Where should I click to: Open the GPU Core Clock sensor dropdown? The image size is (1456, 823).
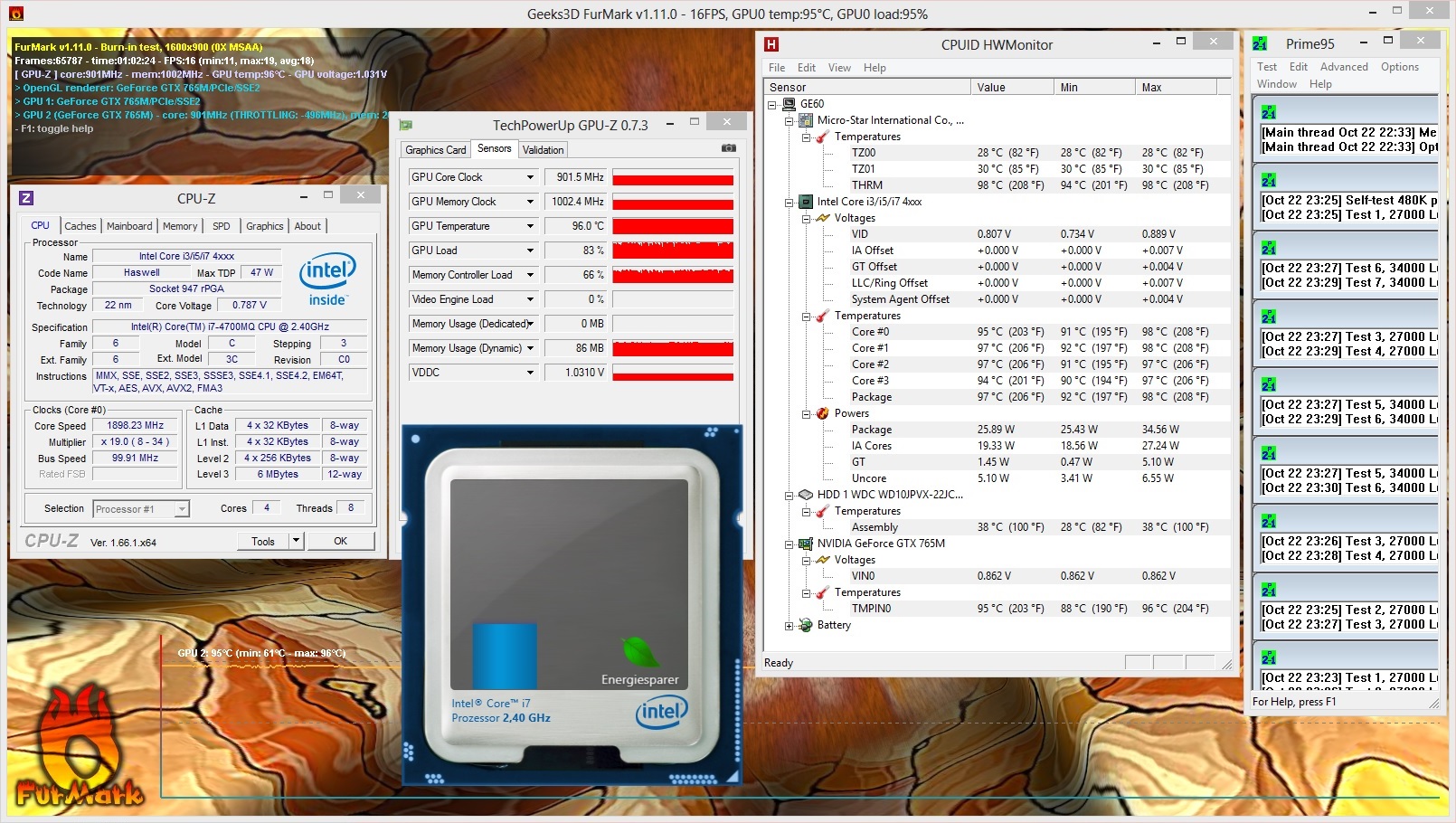coord(531,177)
